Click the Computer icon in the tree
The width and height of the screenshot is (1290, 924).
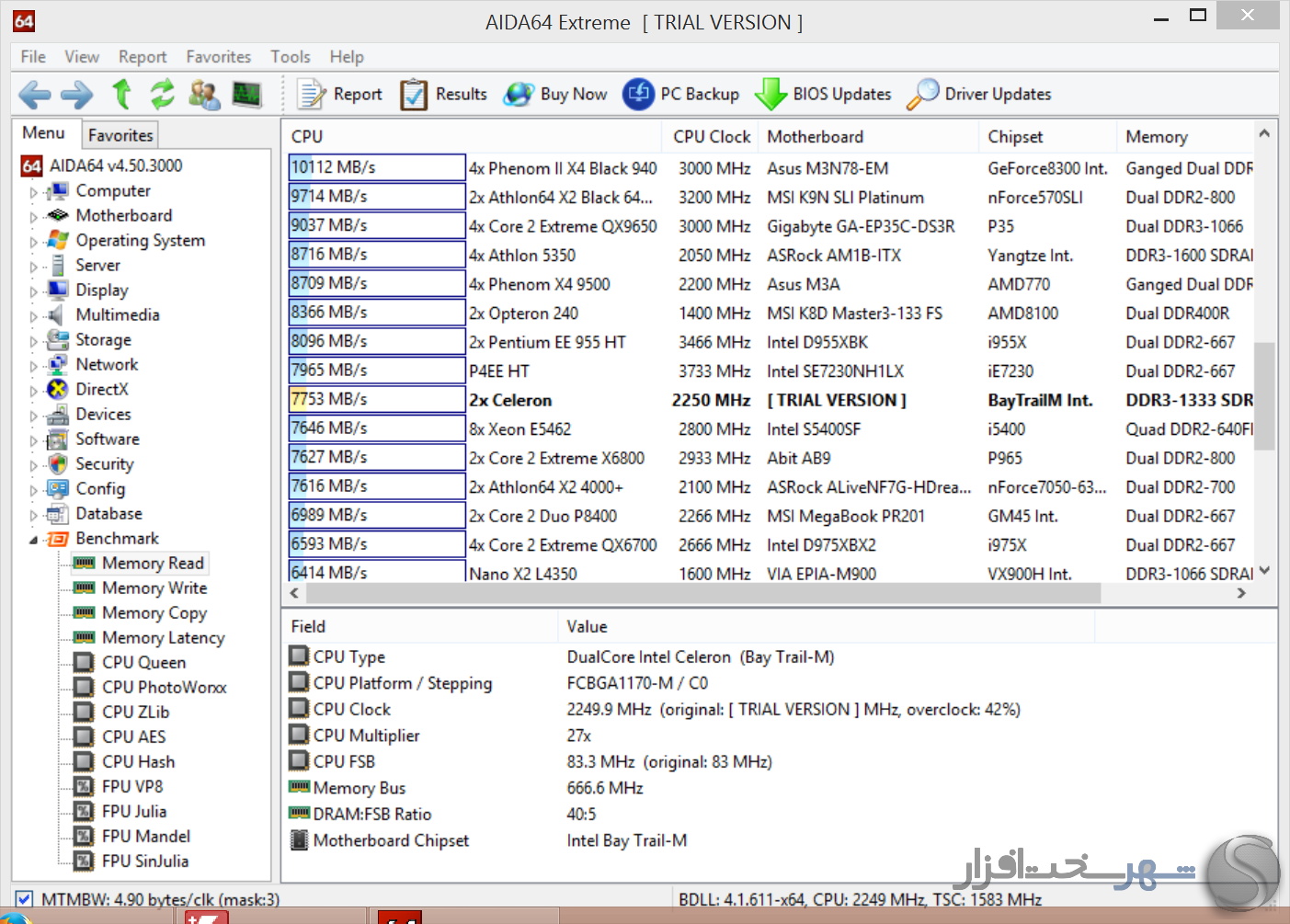tap(58, 191)
